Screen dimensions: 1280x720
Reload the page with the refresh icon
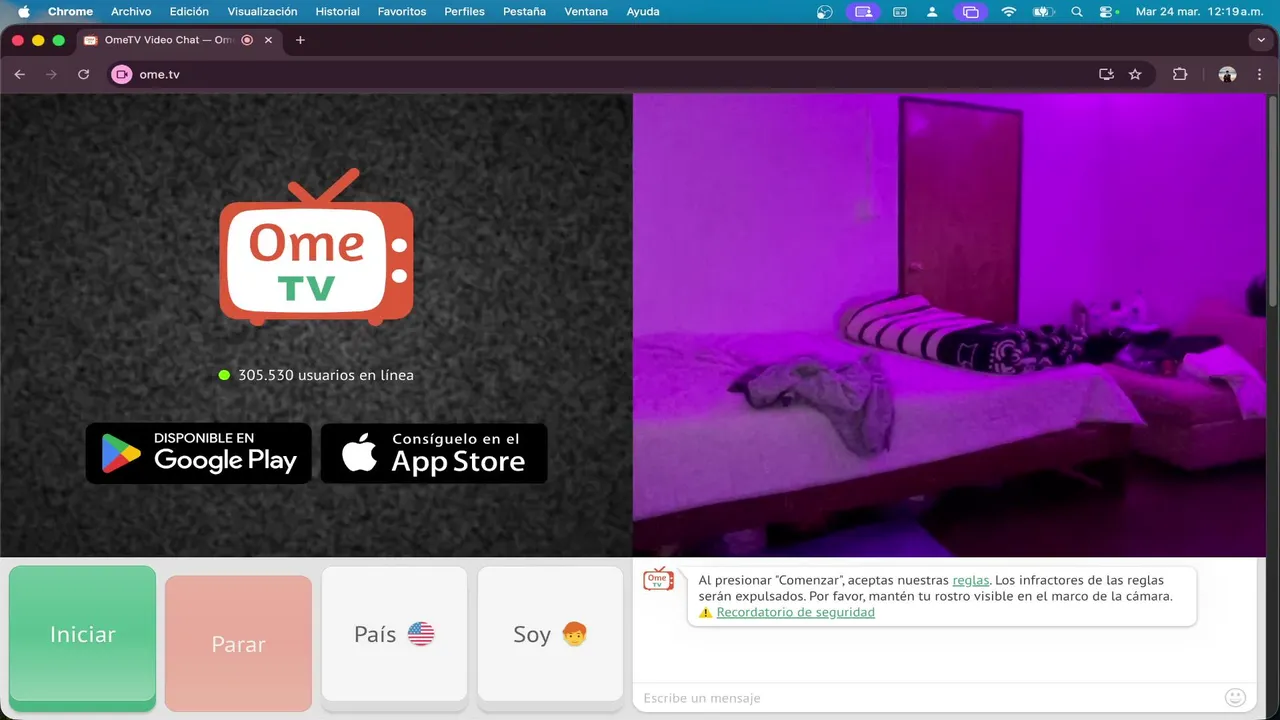click(83, 74)
